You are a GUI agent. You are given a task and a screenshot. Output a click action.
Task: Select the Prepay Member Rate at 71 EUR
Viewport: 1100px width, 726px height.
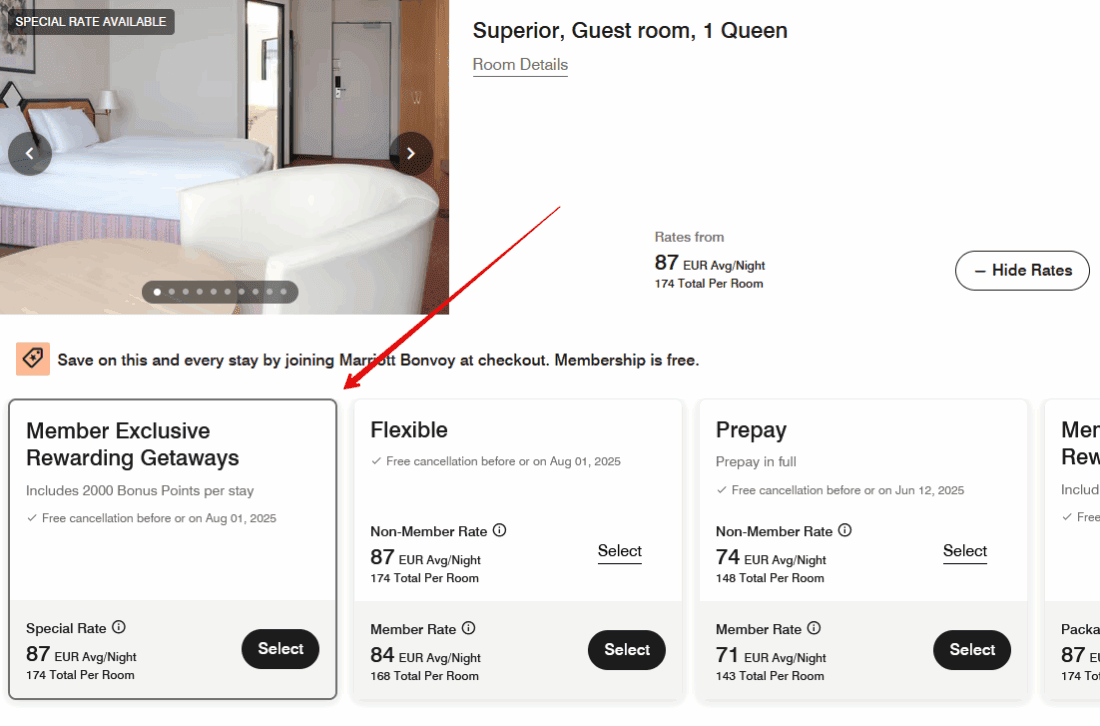[x=972, y=650]
